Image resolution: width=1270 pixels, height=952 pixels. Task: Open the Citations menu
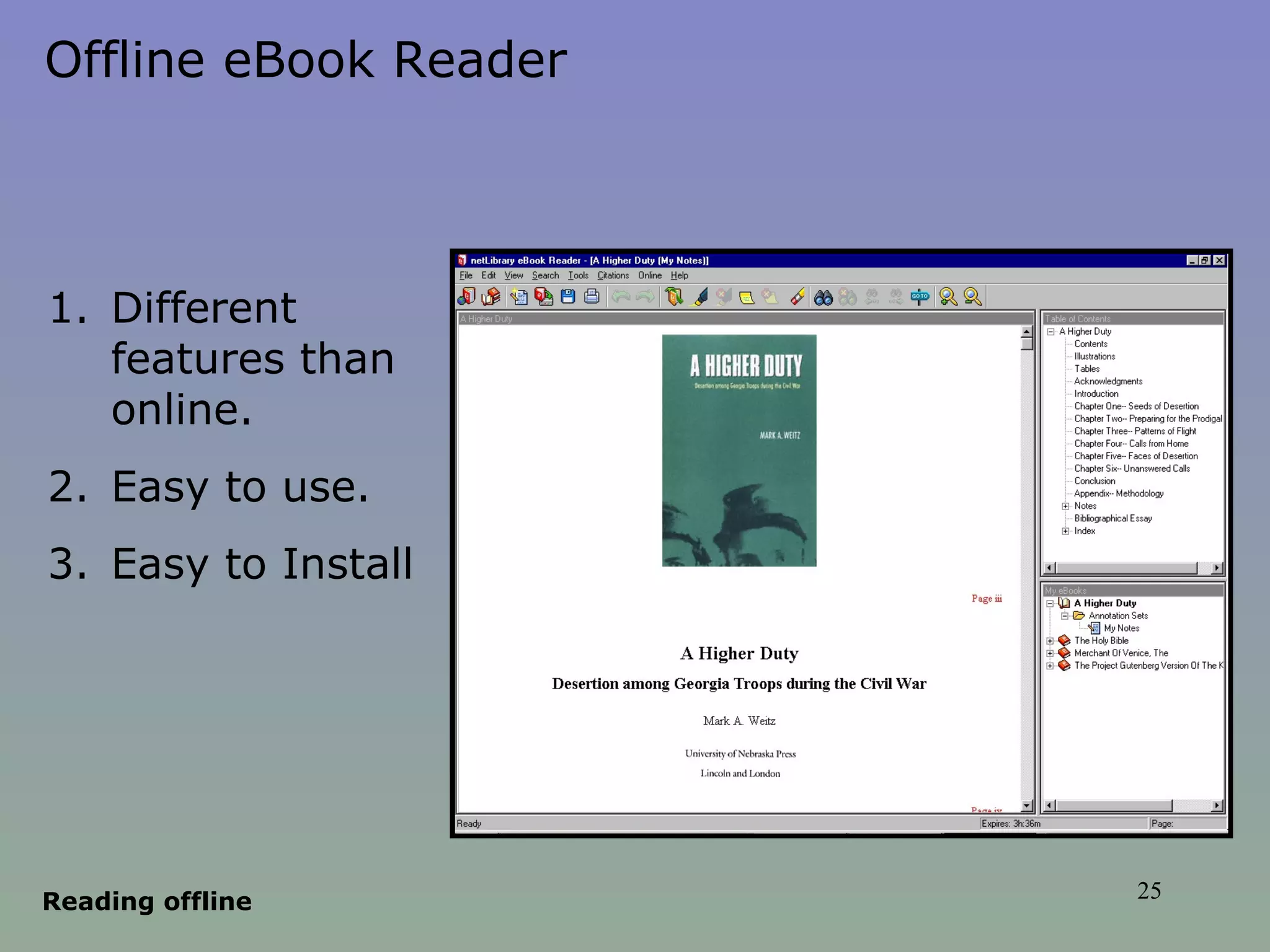613,275
